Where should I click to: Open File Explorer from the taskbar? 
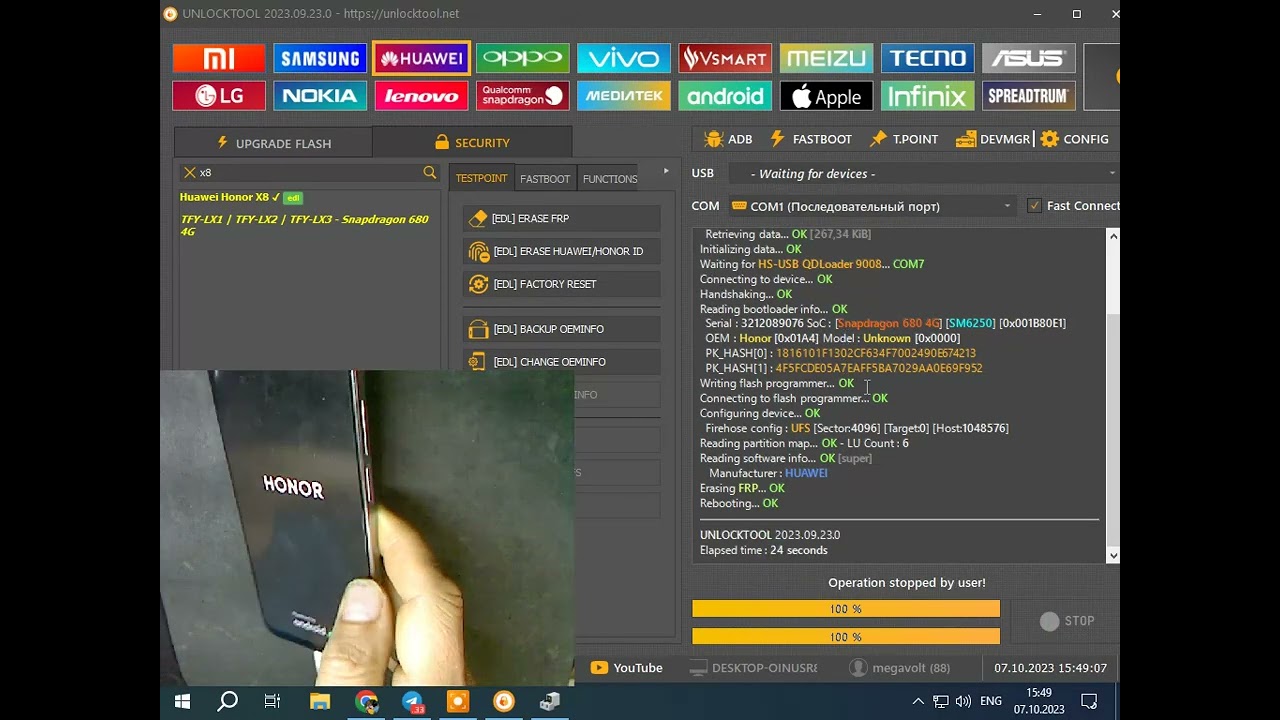pos(320,702)
